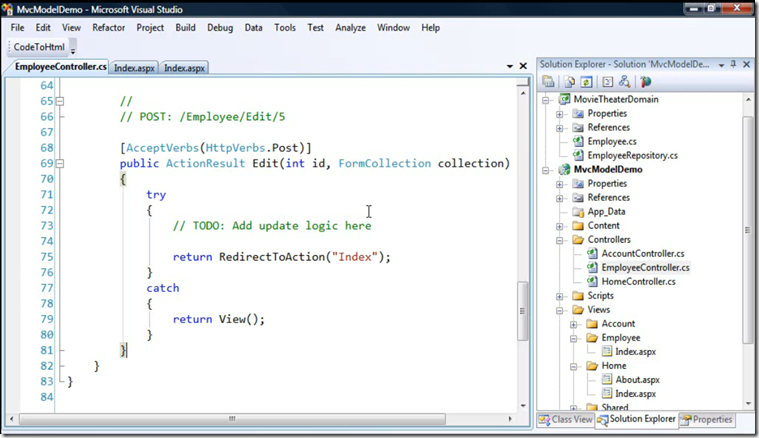Click the View Class Diagram toolbar icon
The height and width of the screenshot is (438, 759).
[x=624, y=82]
